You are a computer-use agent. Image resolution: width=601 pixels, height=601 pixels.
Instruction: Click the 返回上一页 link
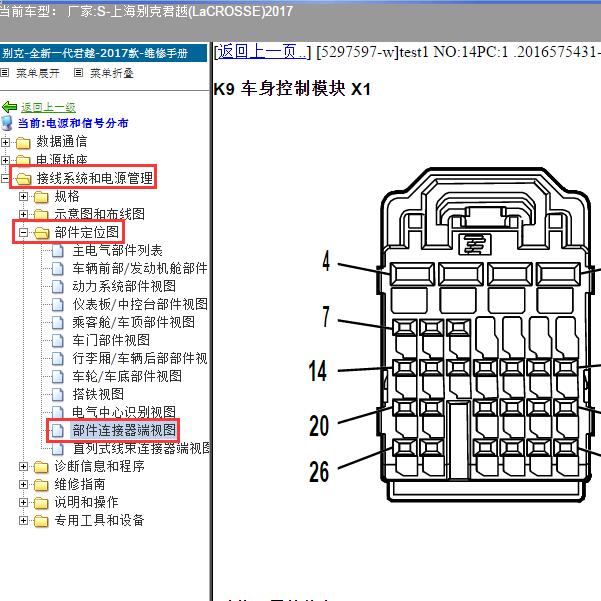tap(262, 51)
